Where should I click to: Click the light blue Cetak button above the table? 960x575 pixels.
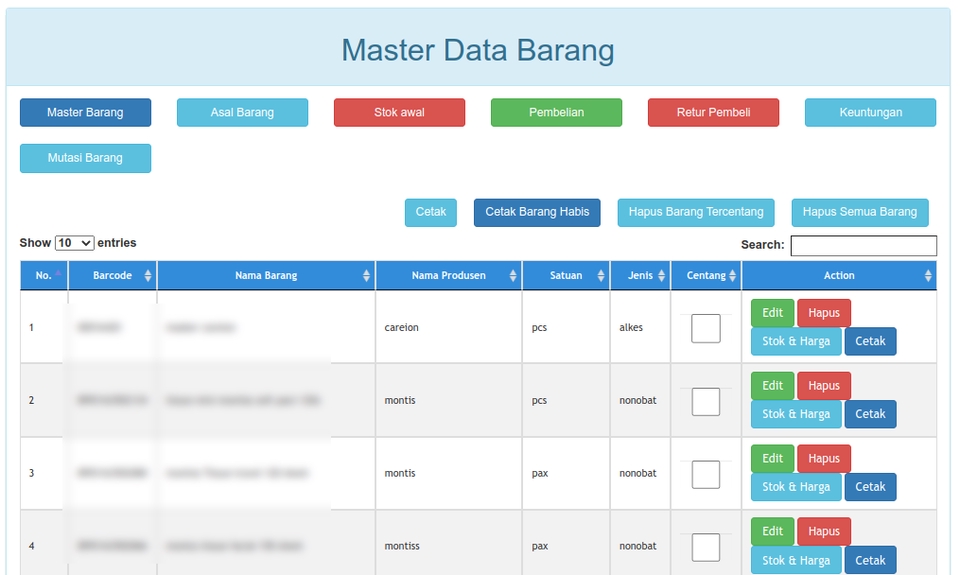pos(430,212)
